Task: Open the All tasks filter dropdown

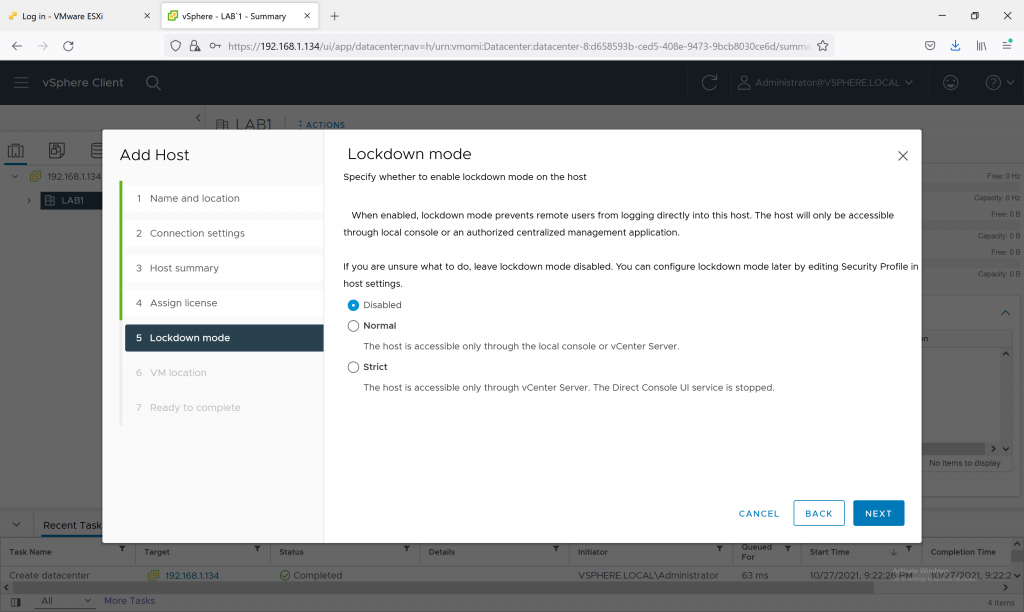Action: pos(65,601)
